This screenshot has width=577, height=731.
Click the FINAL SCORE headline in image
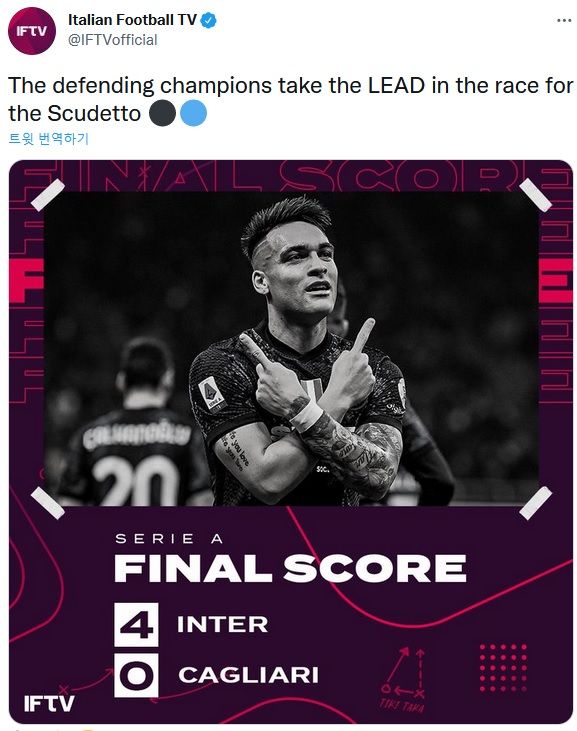(290, 568)
